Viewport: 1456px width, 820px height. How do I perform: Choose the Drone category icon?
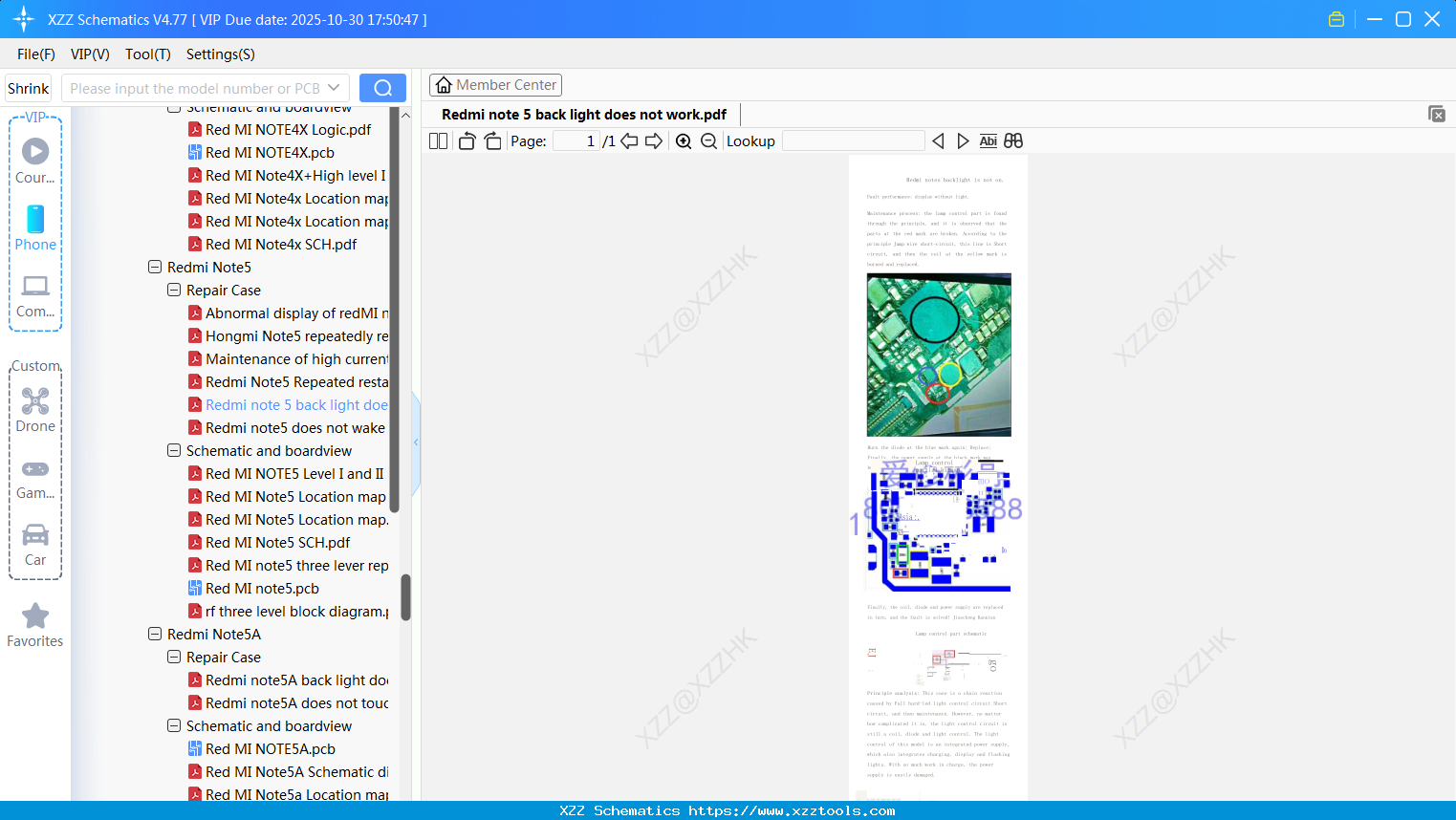tap(35, 409)
